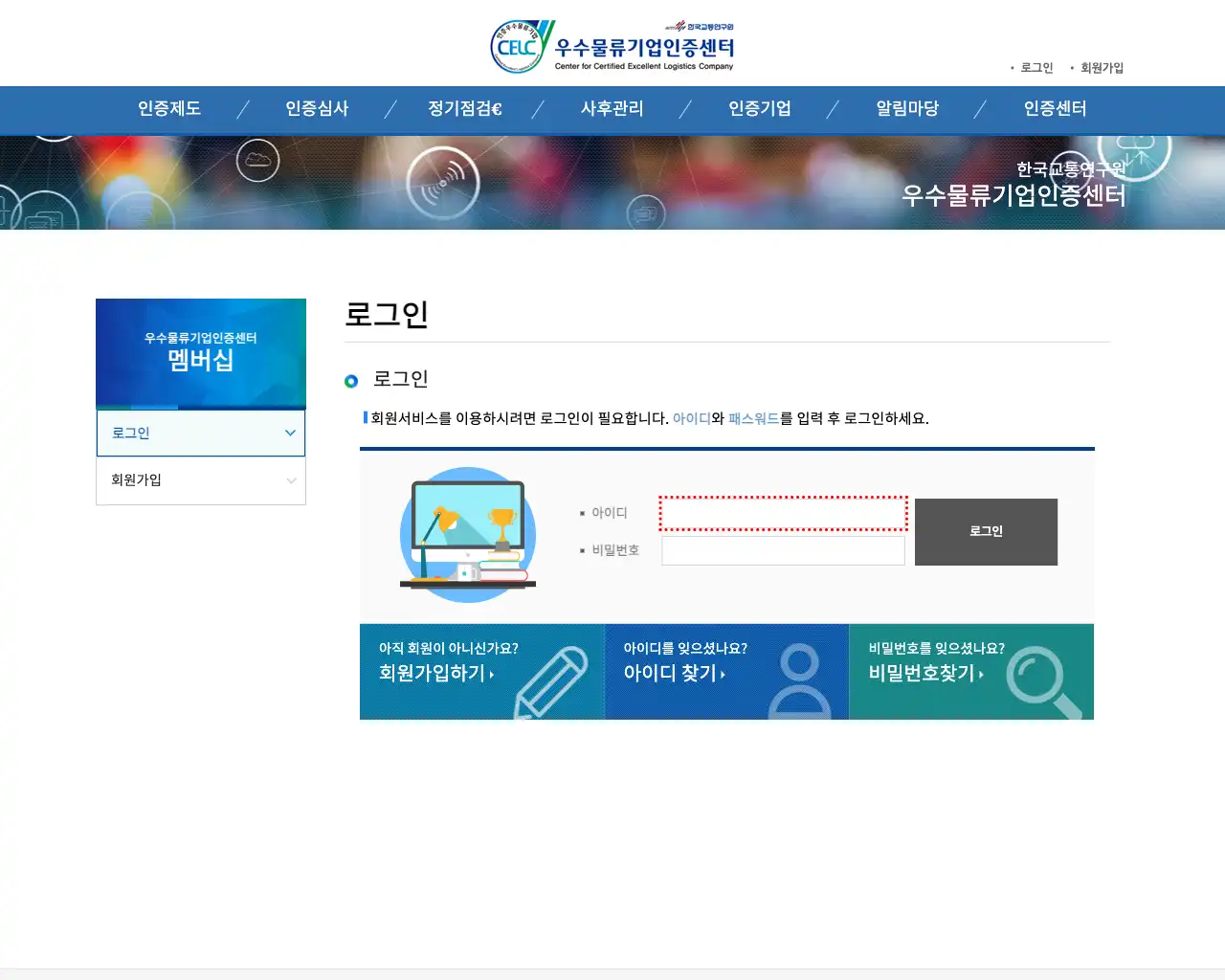Expand chevron next to sidebar 회원가입
Viewport: 1225px width, 980px height.
(x=291, y=480)
